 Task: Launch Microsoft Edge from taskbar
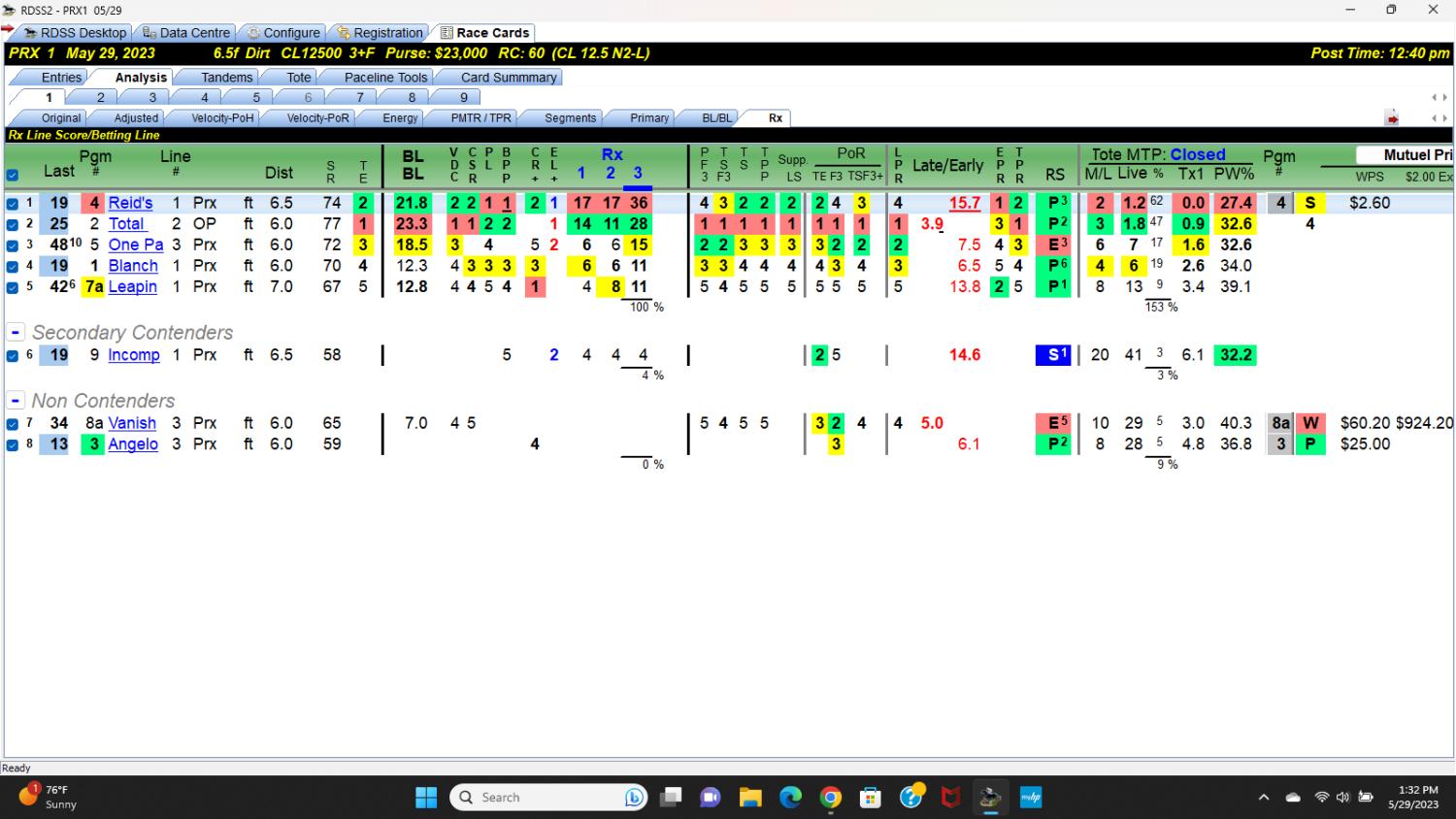point(791,798)
